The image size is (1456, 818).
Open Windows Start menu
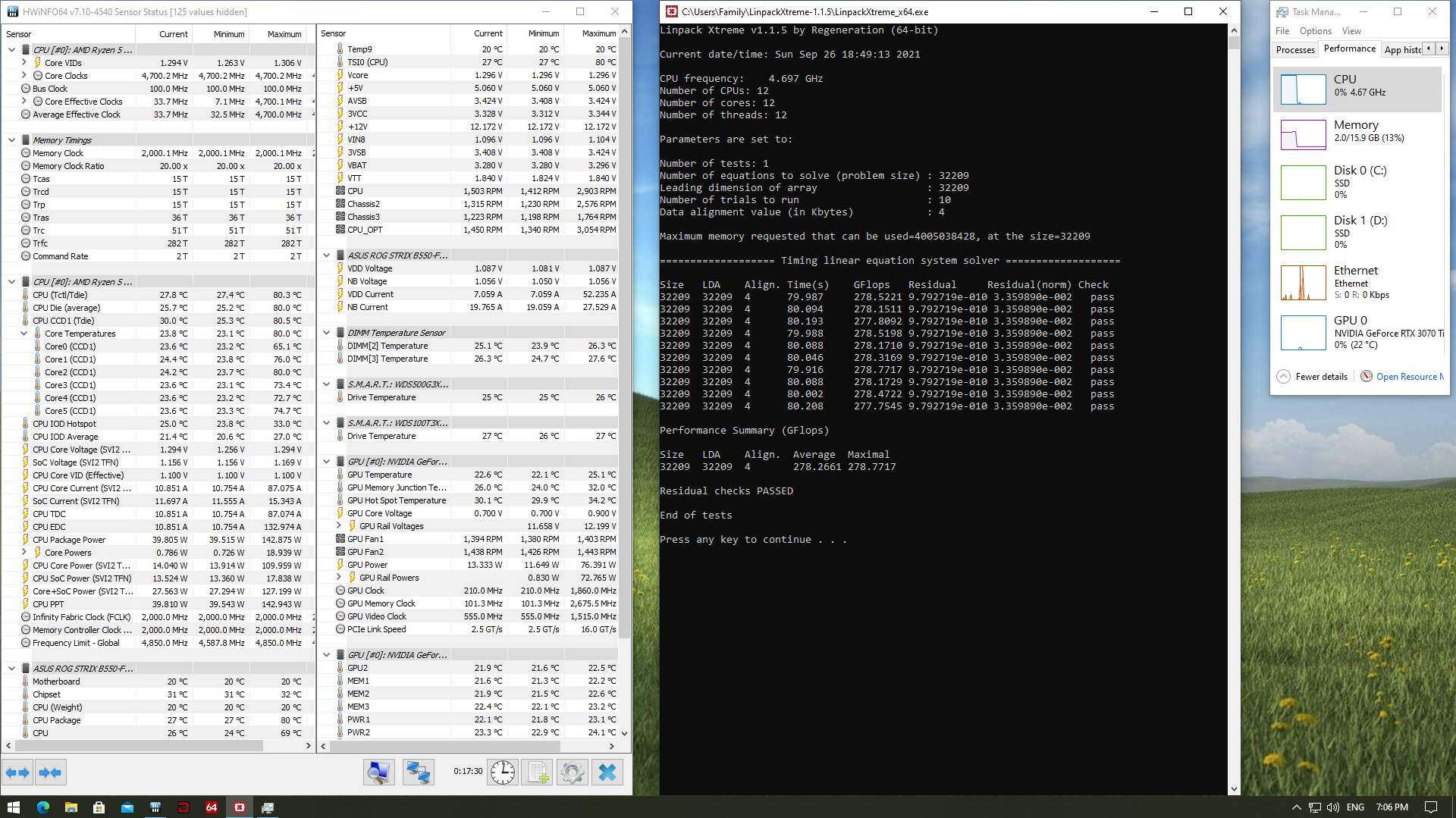pos(14,807)
